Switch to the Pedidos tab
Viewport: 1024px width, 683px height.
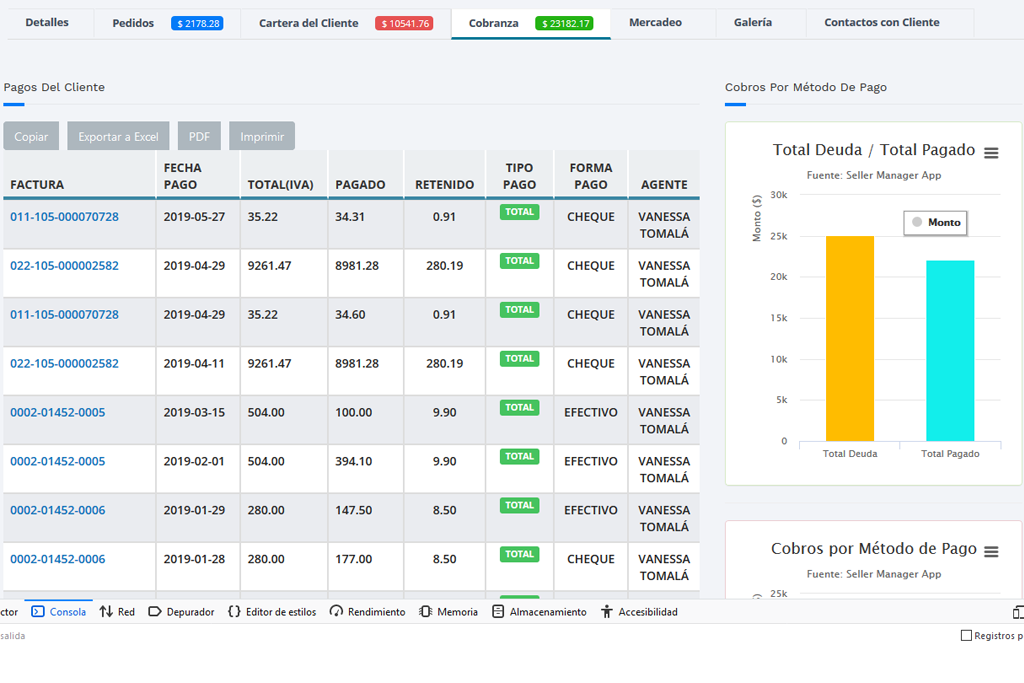167,23
